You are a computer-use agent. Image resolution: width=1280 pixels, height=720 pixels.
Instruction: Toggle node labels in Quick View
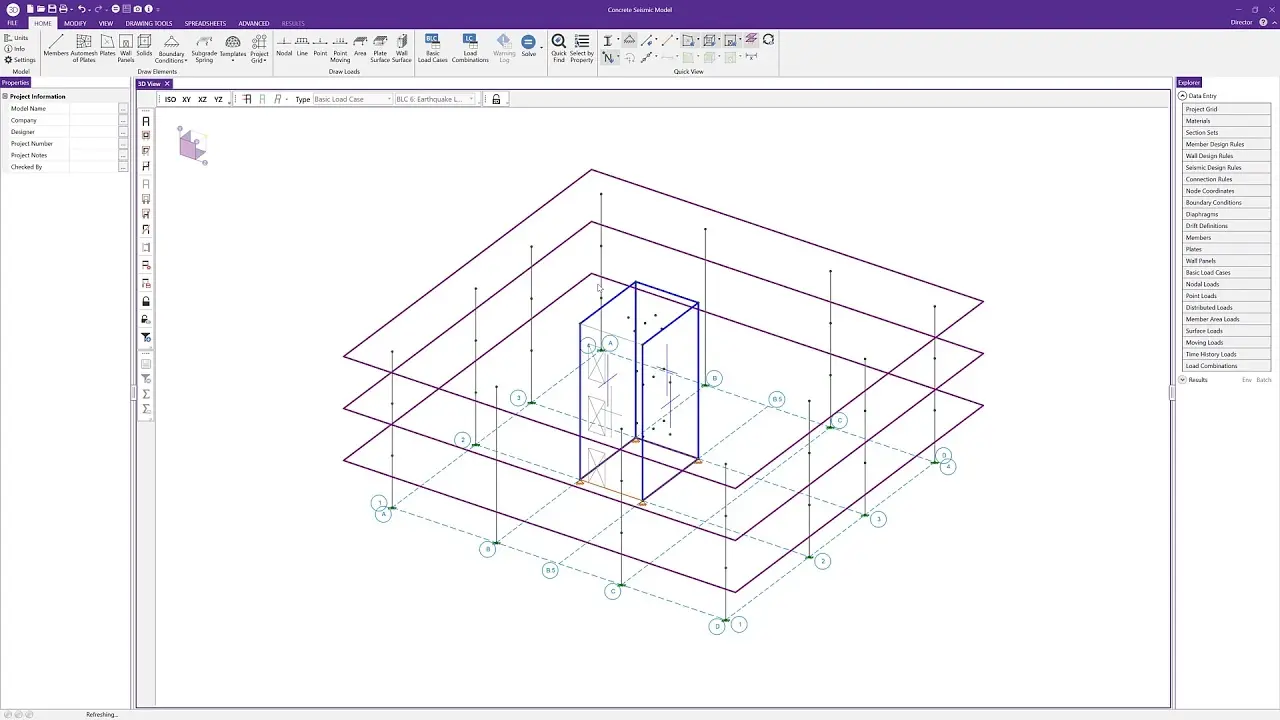point(608,58)
